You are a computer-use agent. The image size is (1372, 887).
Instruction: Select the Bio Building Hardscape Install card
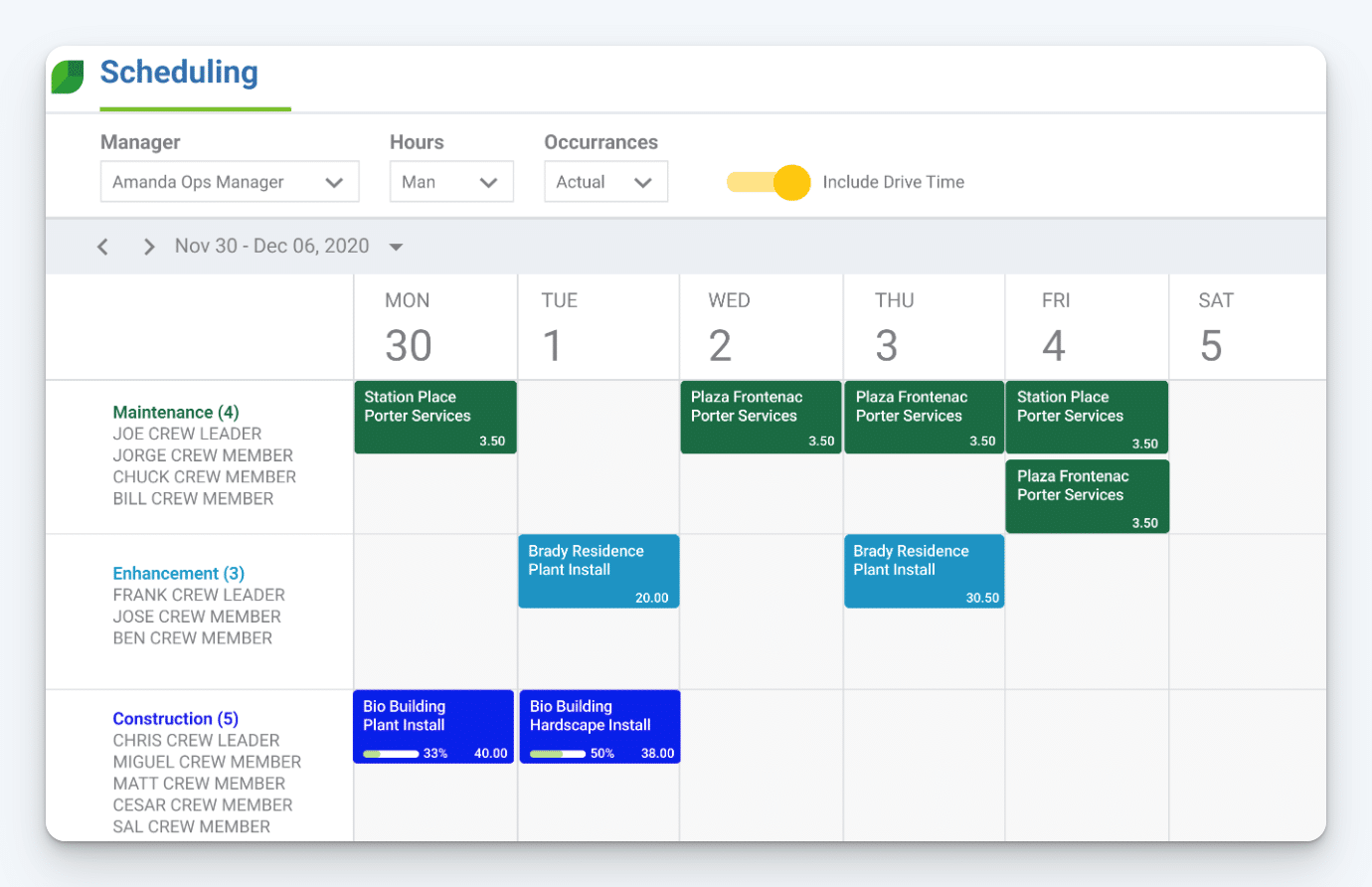[600, 726]
